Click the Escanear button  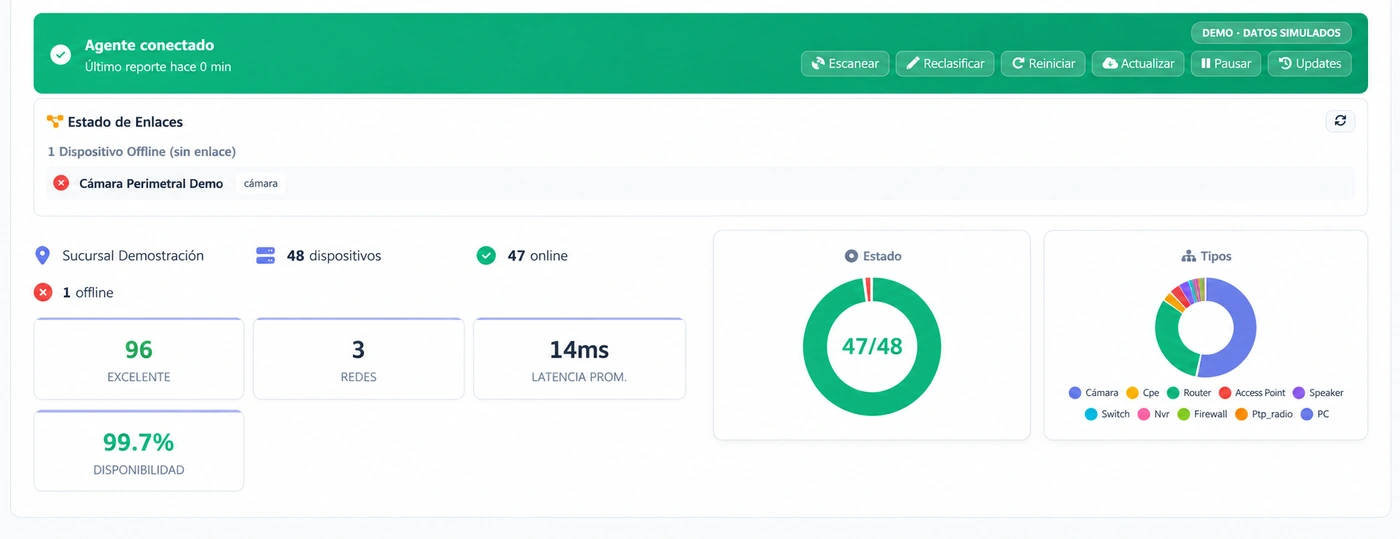pos(845,63)
